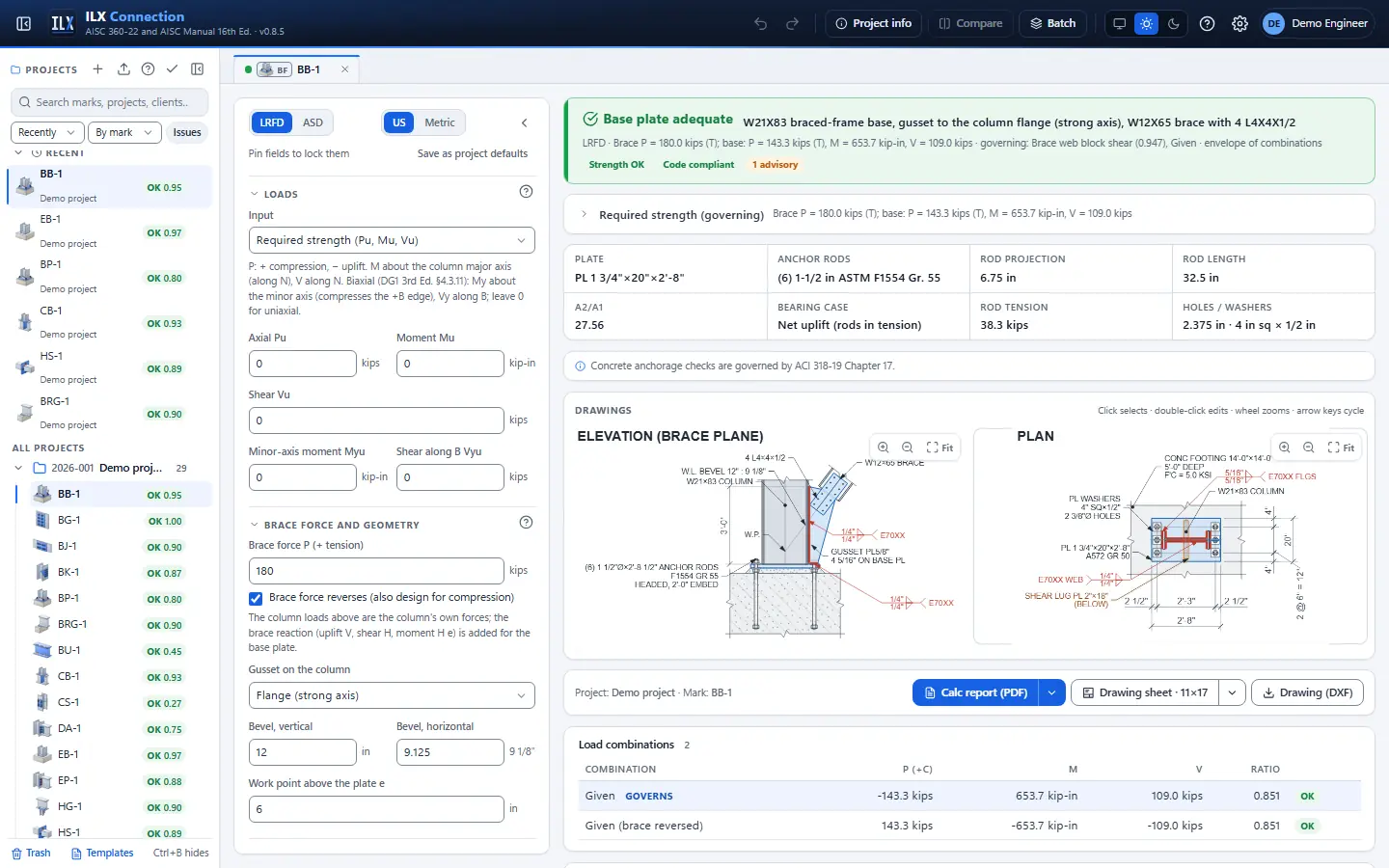Add a new project with the plus icon

97,69
